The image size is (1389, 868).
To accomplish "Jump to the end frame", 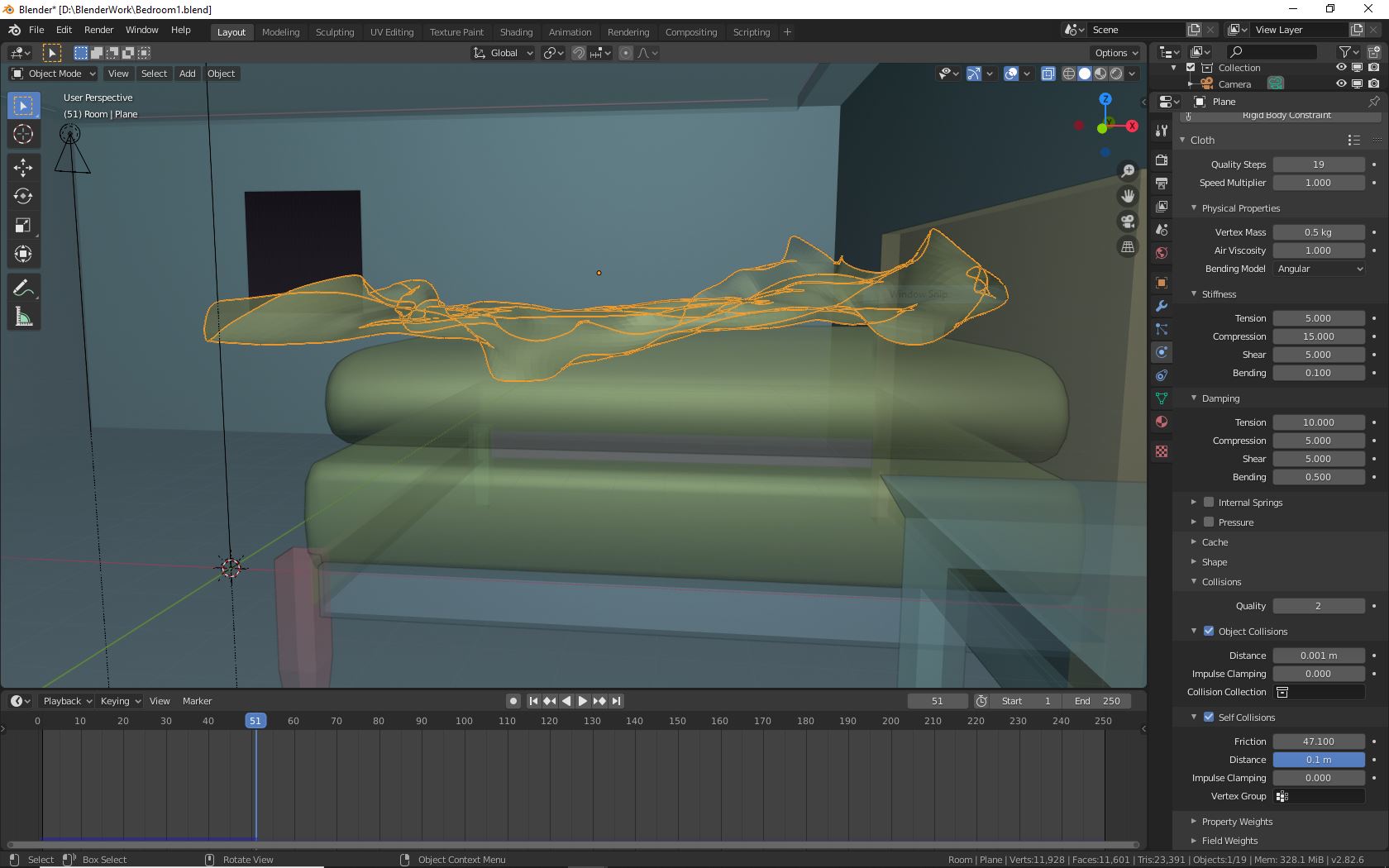I will click(616, 701).
